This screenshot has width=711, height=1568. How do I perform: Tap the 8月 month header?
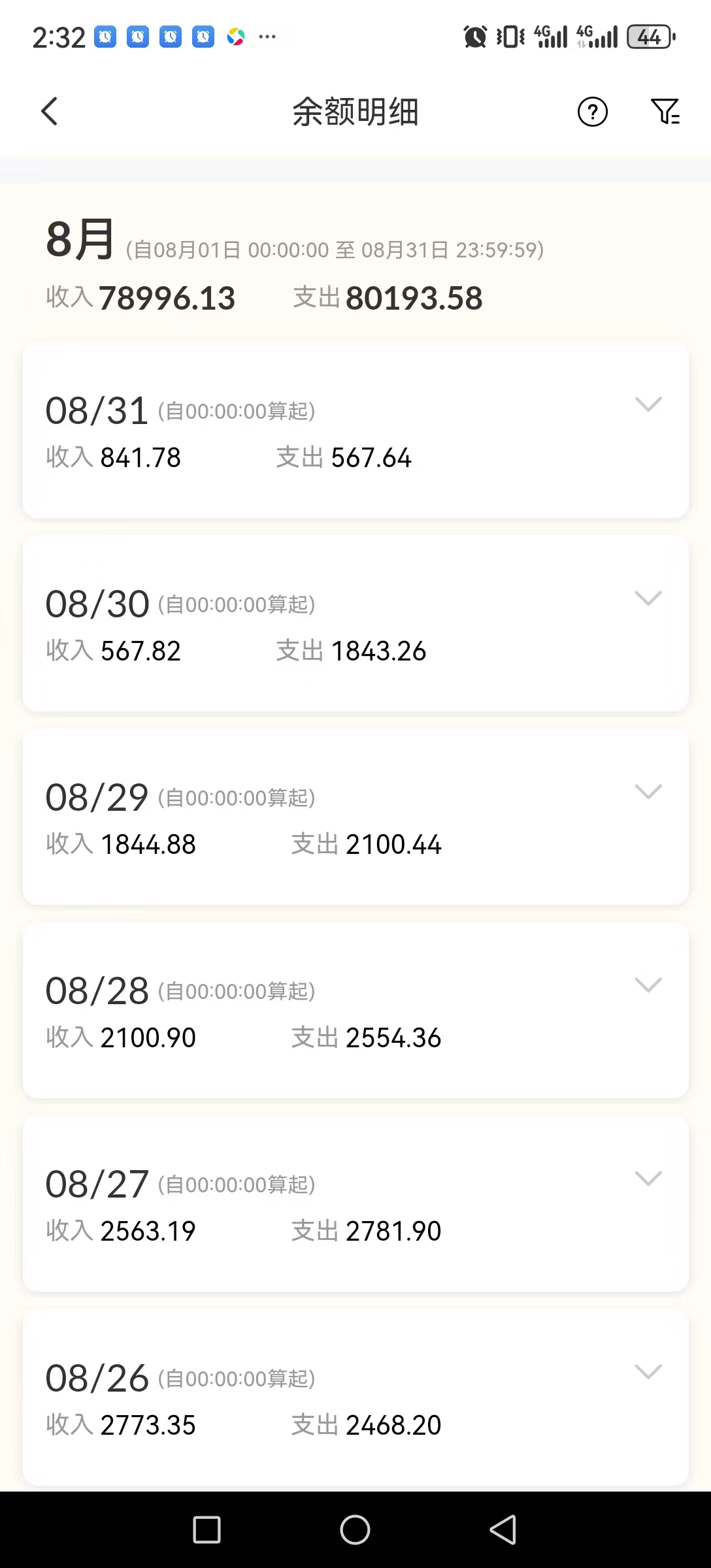[x=80, y=240]
